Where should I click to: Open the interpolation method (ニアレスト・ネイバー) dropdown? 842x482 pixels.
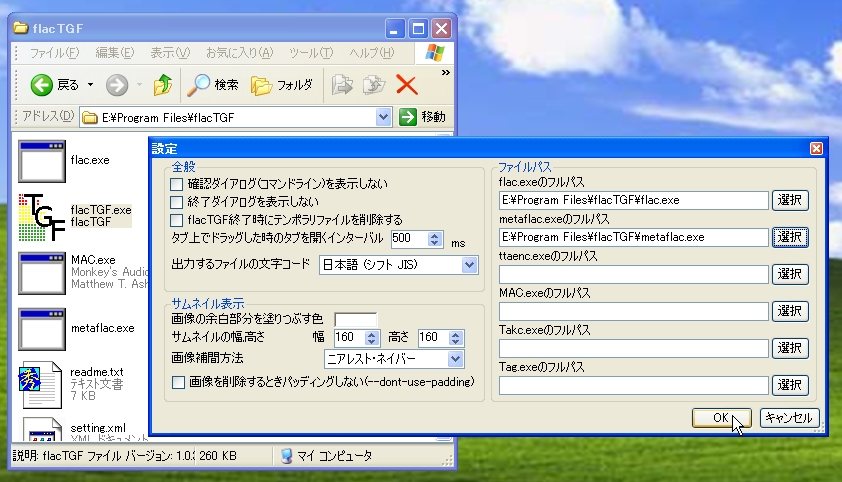[x=455, y=359]
